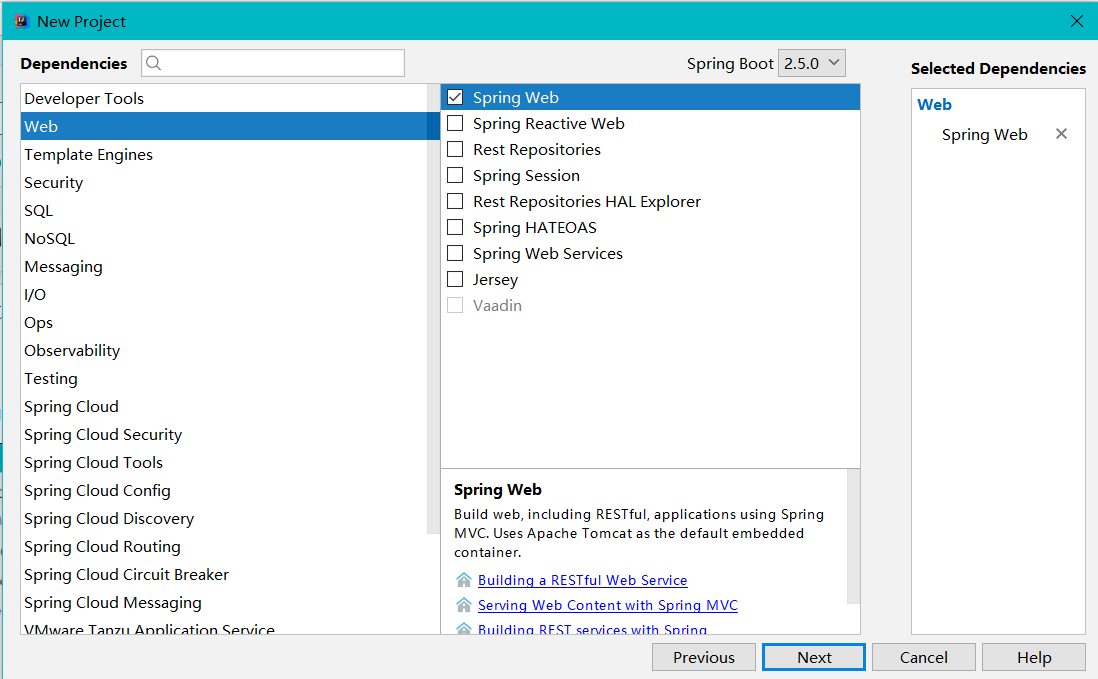Select the Spring Cloud Security category

[224, 434]
